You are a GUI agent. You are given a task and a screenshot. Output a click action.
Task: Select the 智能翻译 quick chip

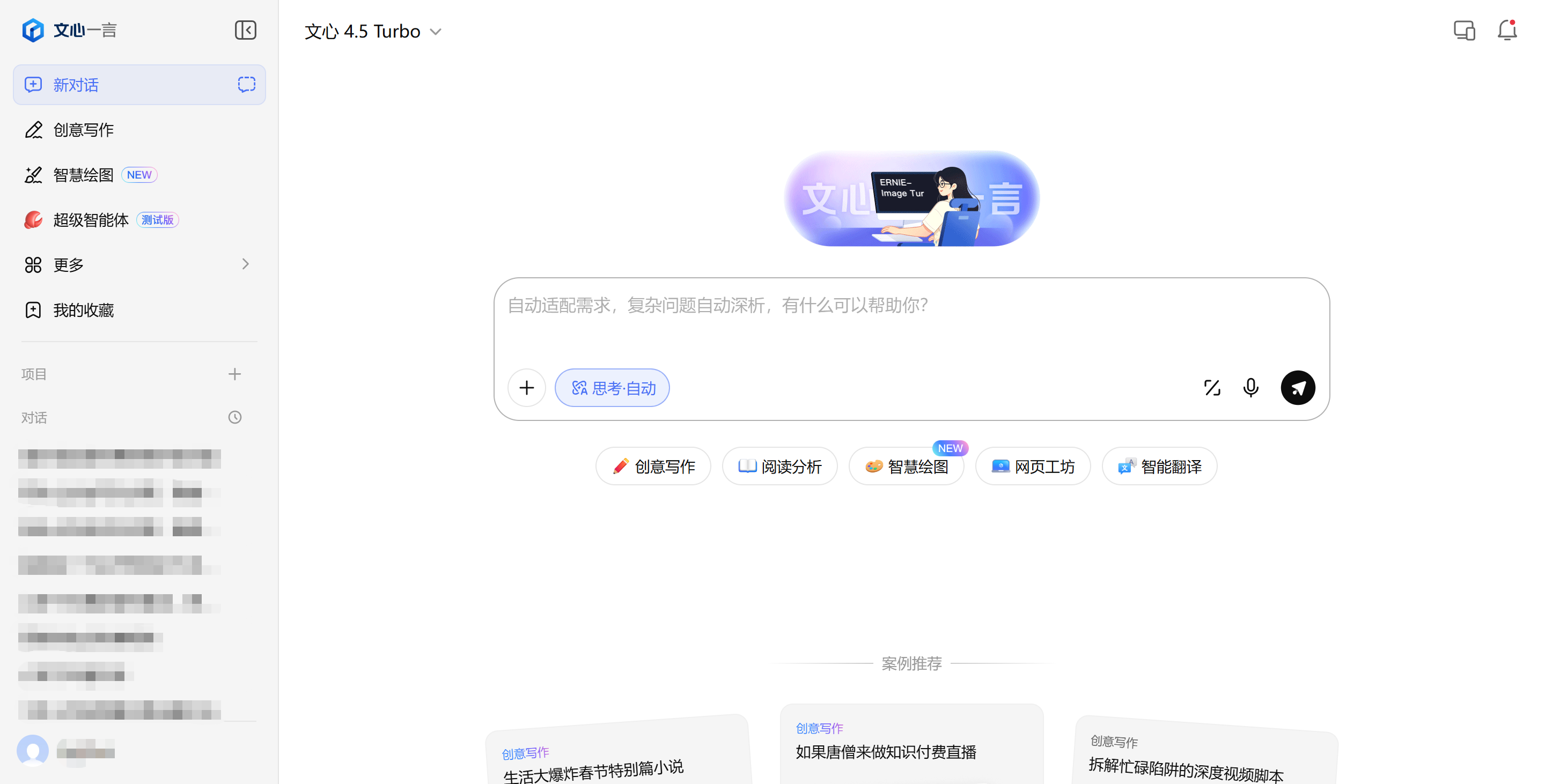coord(1159,467)
